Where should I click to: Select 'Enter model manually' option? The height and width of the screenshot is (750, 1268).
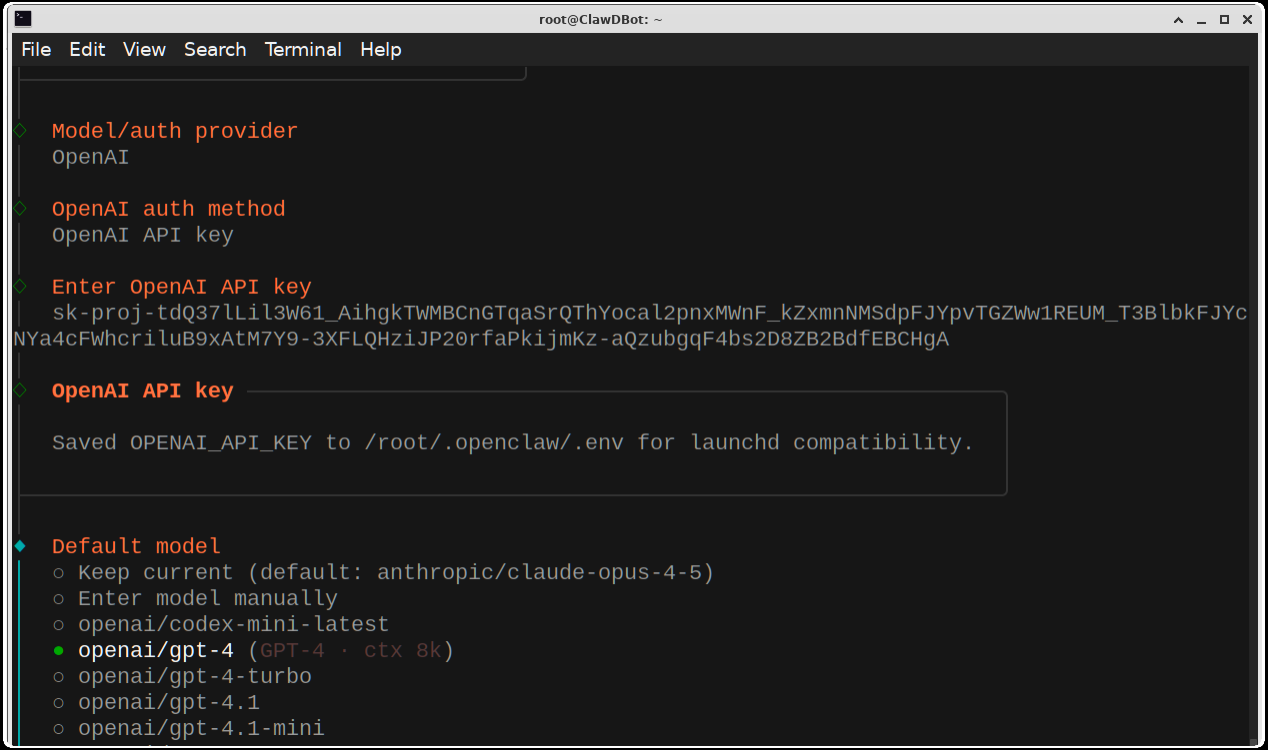pos(195,599)
